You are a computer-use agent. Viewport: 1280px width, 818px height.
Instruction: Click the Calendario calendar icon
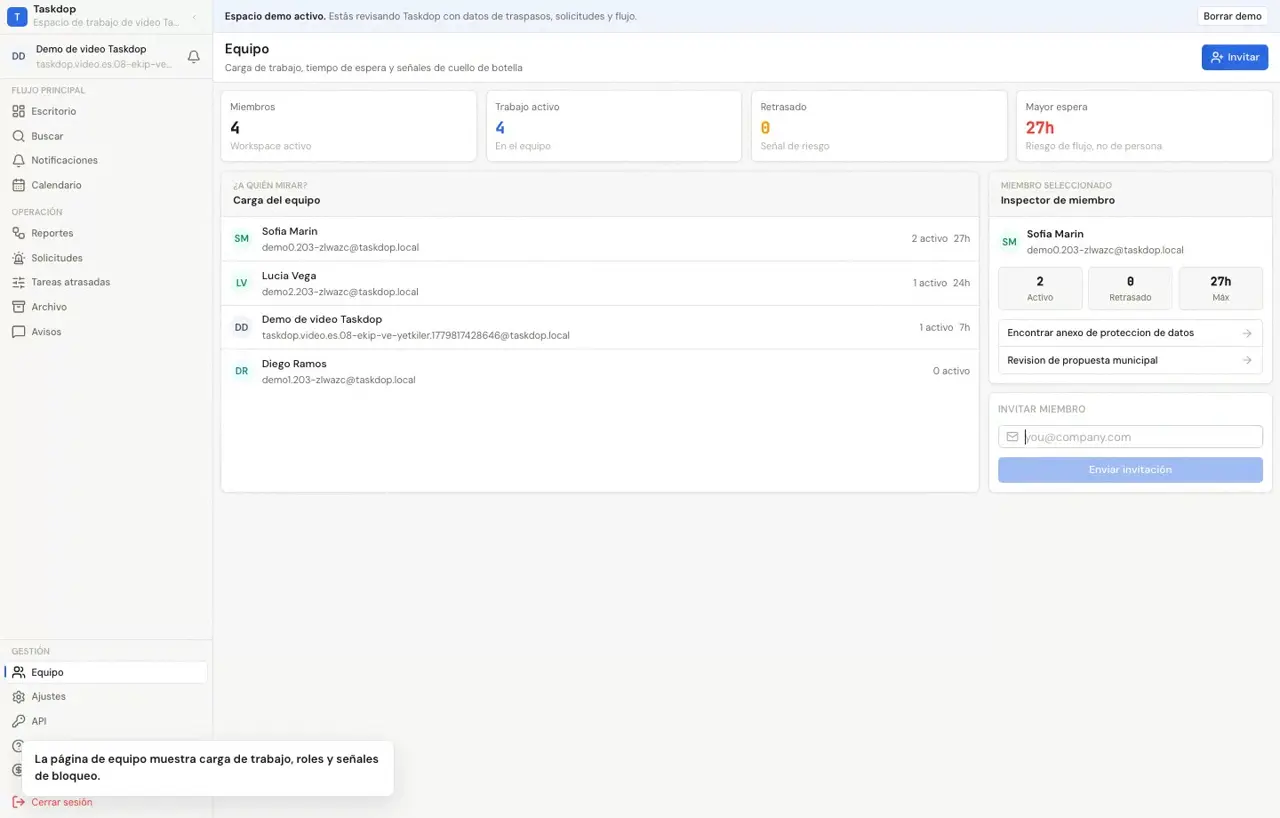[18, 185]
